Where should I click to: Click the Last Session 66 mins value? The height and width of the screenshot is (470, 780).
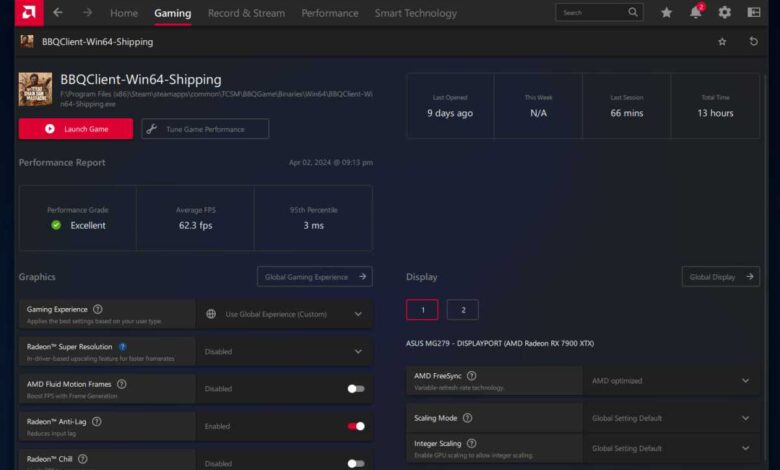(627, 113)
